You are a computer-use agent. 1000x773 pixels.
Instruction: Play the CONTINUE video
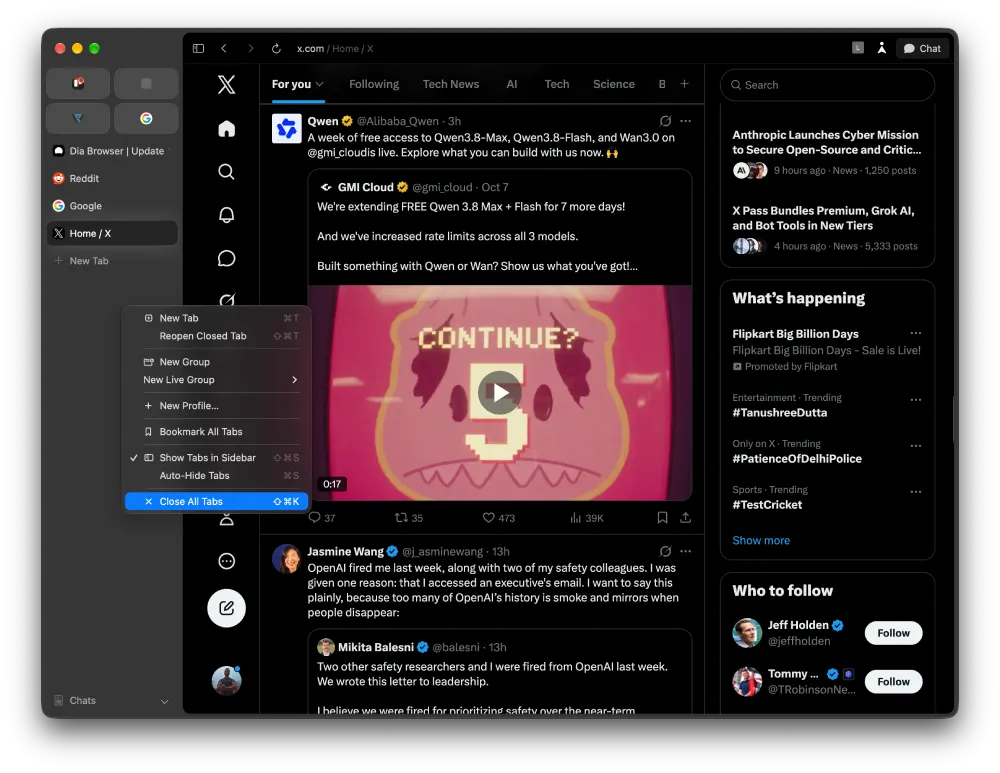[500, 392]
